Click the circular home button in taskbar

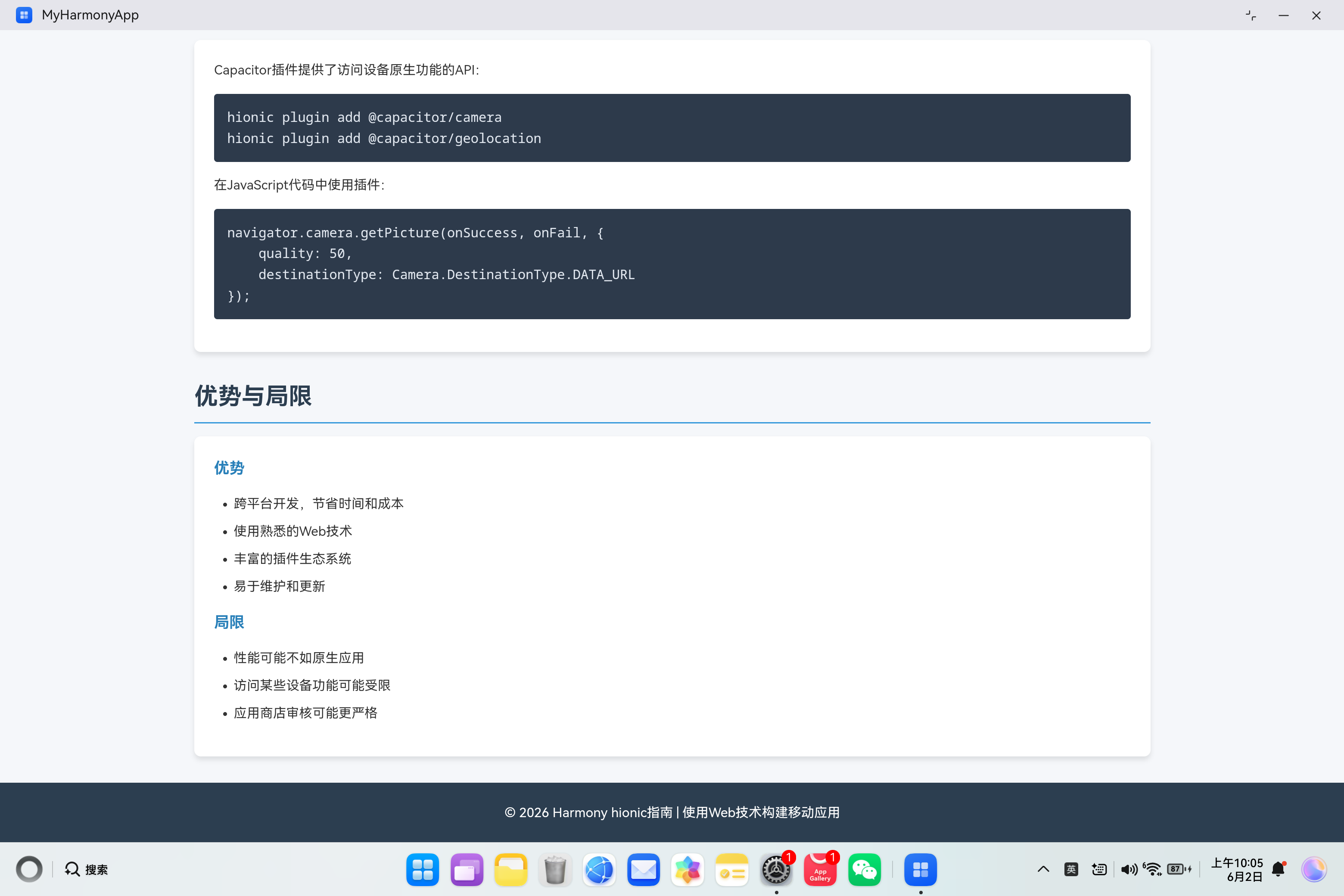[29, 869]
